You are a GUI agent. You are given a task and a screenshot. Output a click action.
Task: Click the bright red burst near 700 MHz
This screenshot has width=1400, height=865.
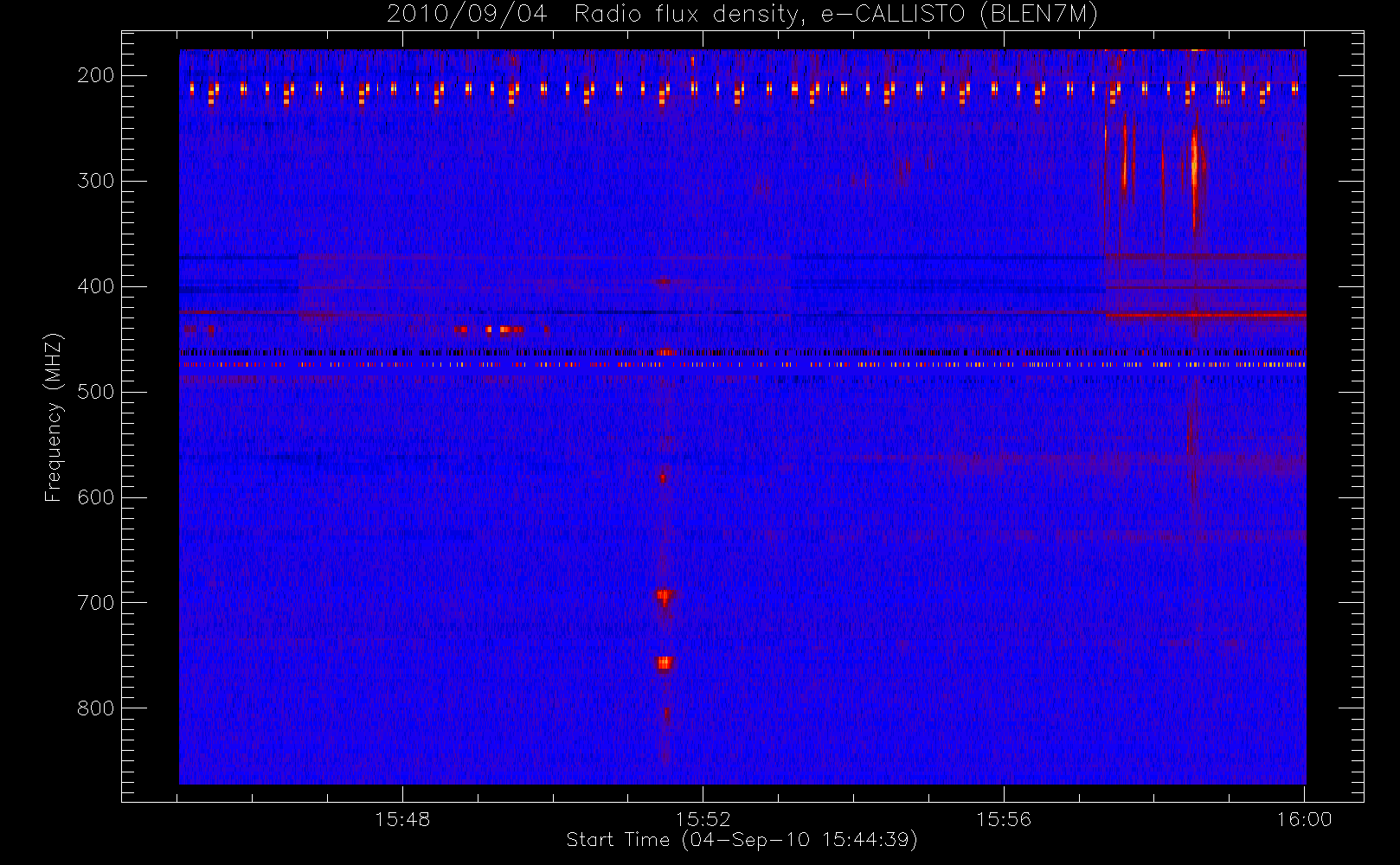point(665,596)
